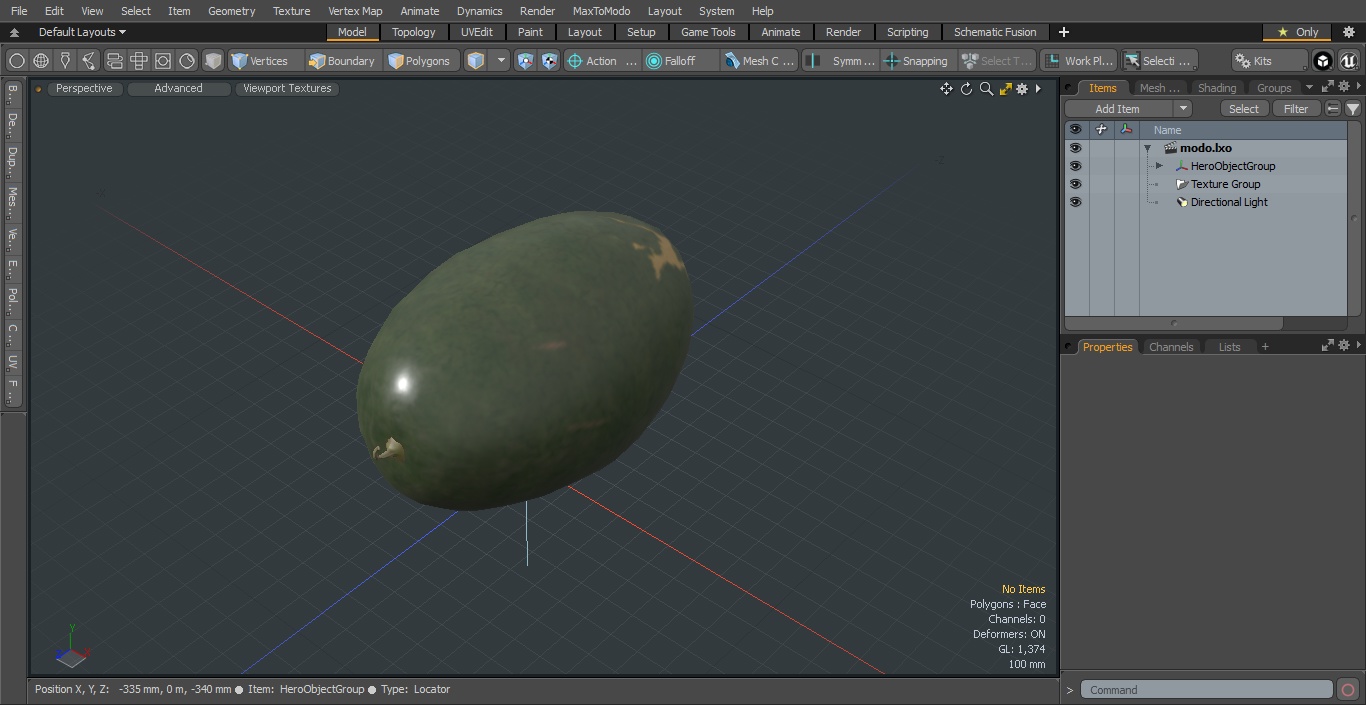Expand the Properties panel with the maximize icon
The image size is (1366, 705).
pos(1328,345)
